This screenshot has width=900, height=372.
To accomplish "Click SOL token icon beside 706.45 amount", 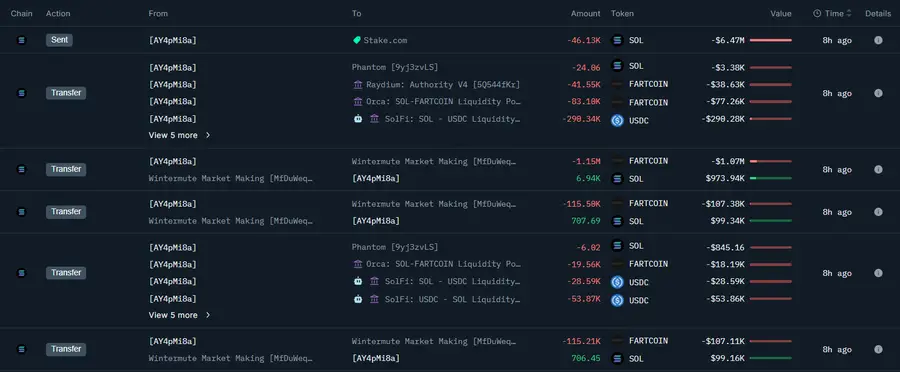I will [617, 358].
